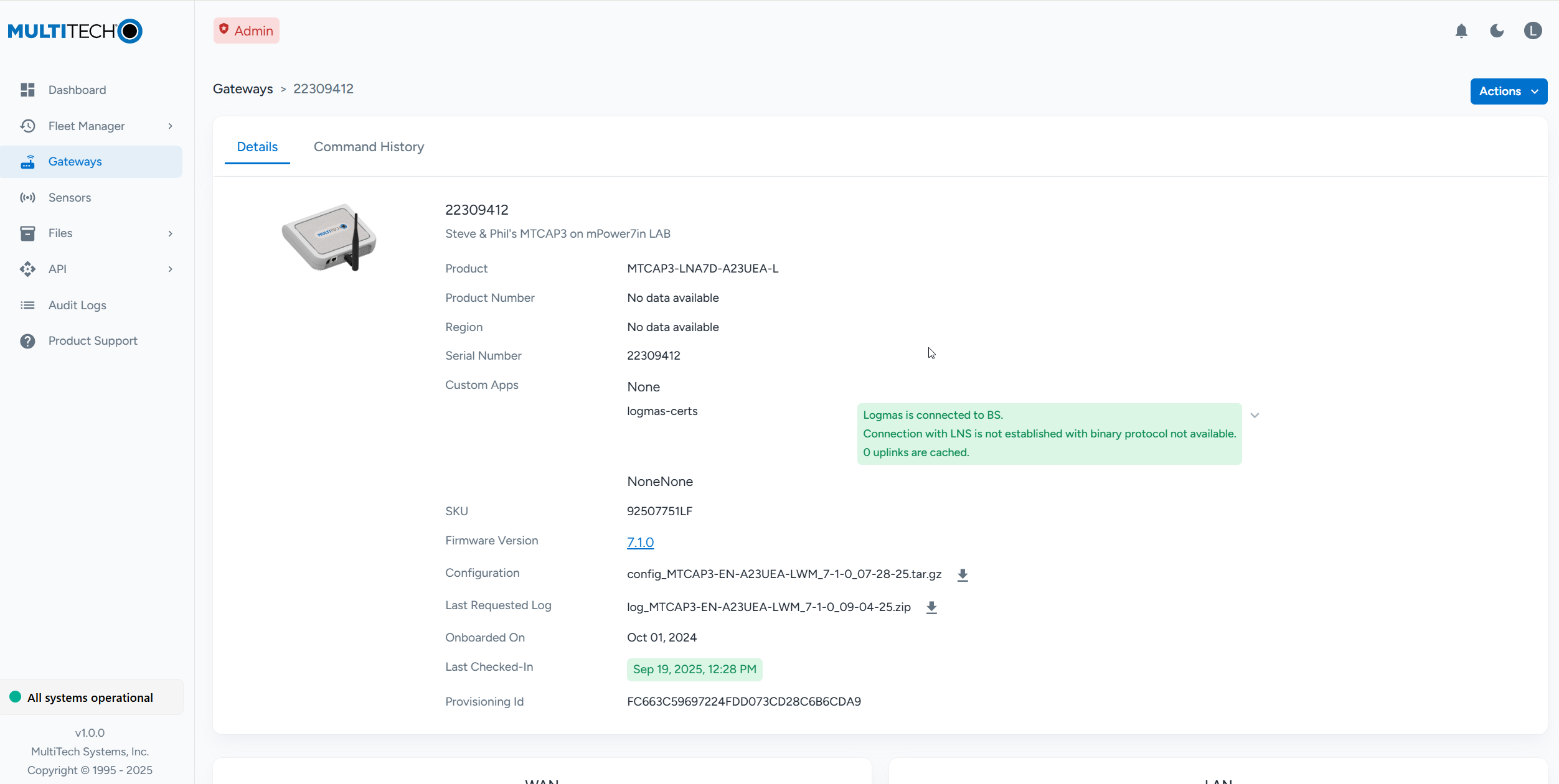Image resolution: width=1559 pixels, height=784 pixels.
Task: Open Product Support page
Action: click(92, 341)
